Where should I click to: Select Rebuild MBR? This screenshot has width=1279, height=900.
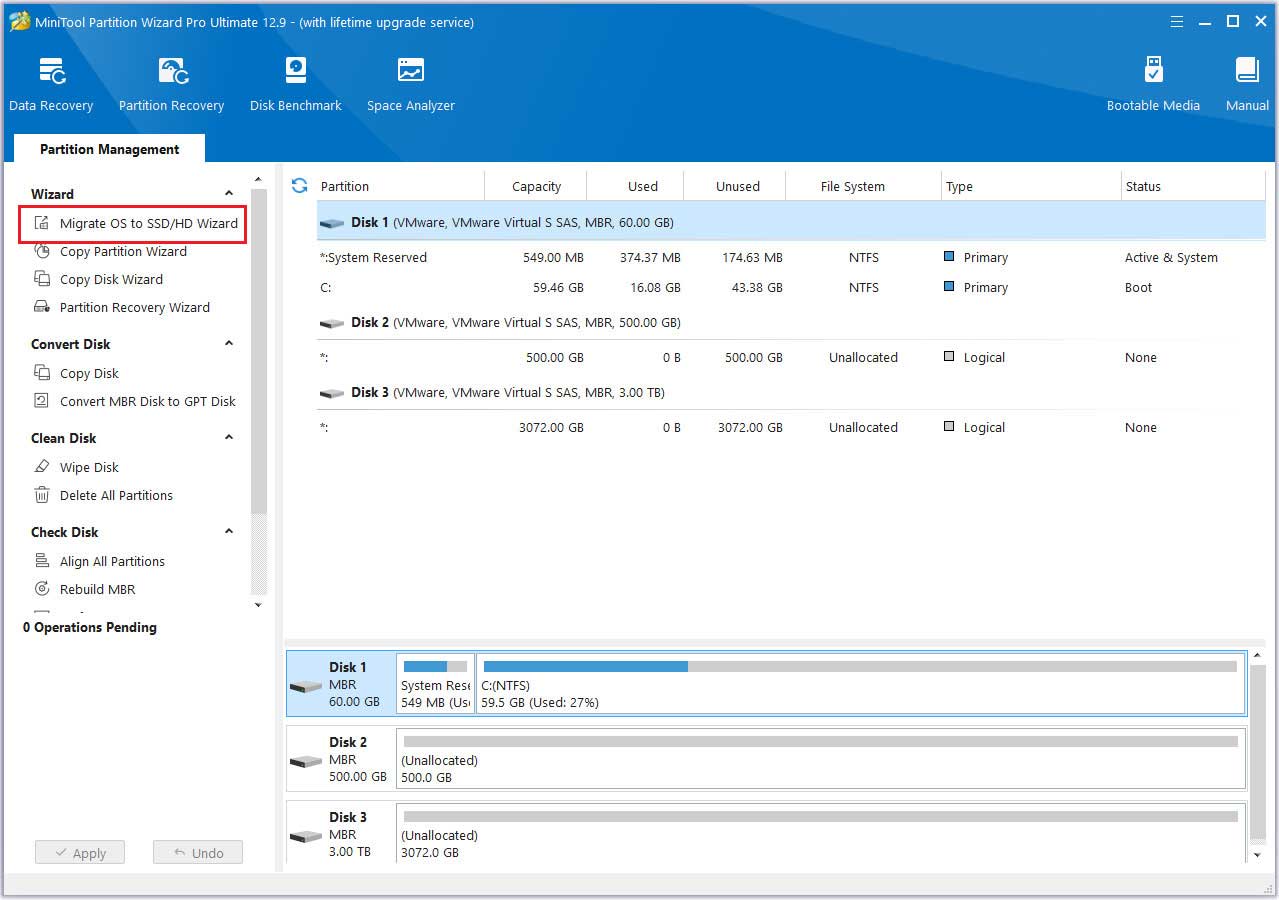point(97,589)
